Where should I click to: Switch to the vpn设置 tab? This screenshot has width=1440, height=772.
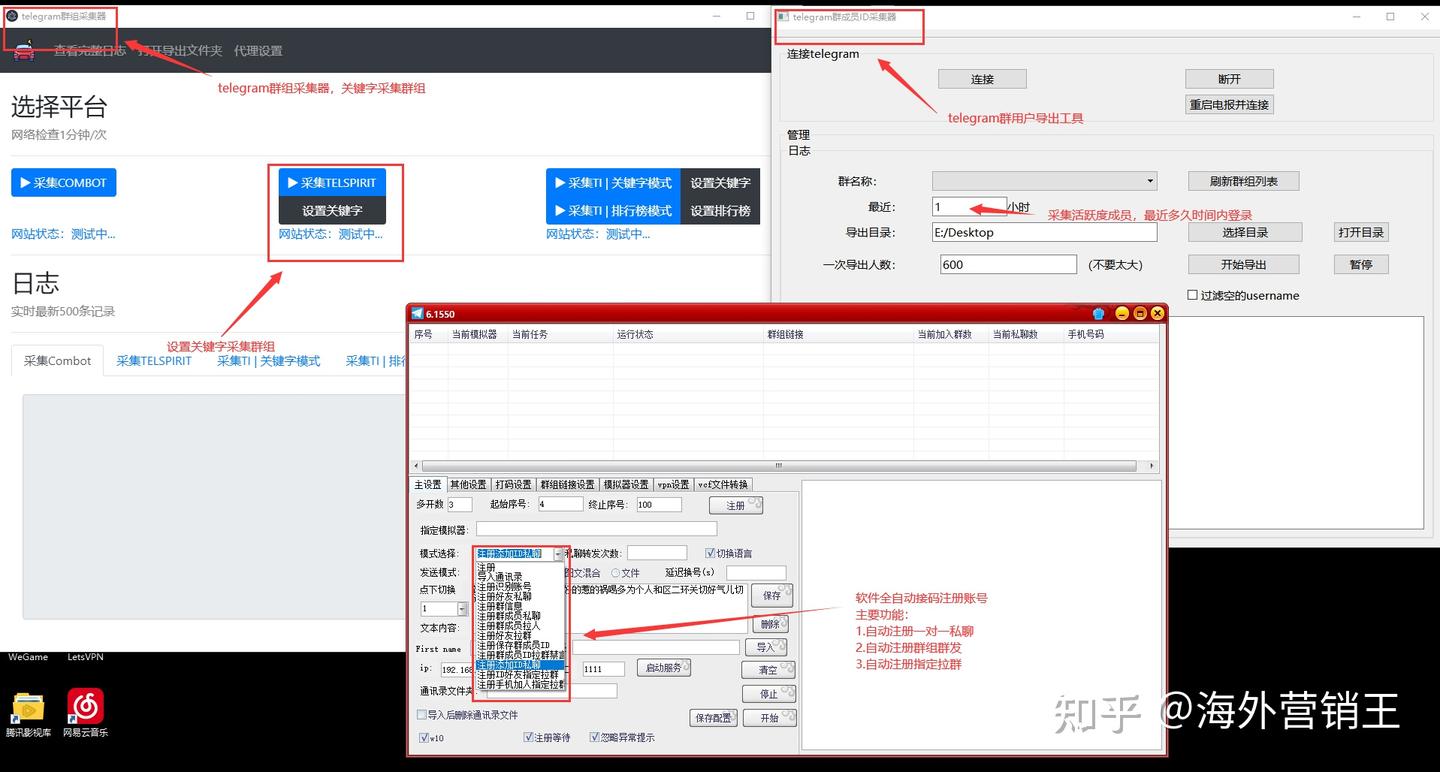click(x=672, y=484)
